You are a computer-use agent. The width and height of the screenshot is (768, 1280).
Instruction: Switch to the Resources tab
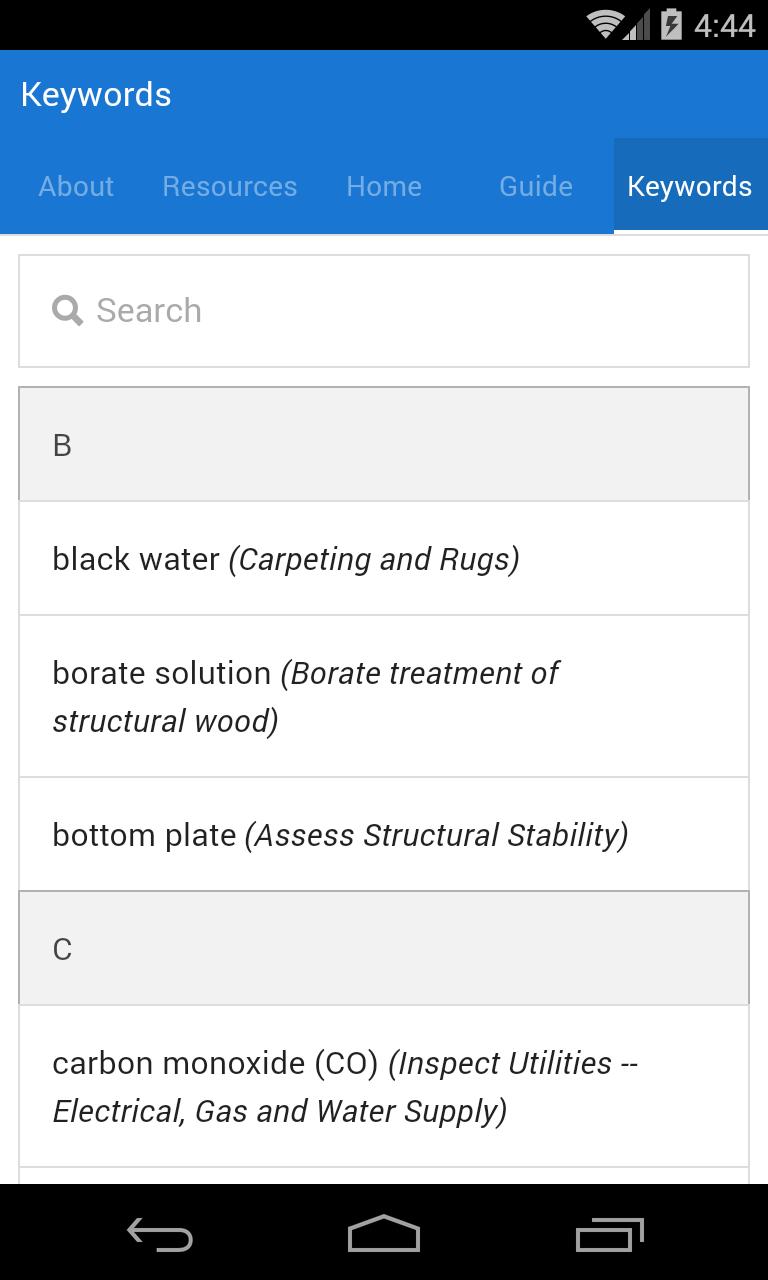click(x=230, y=187)
